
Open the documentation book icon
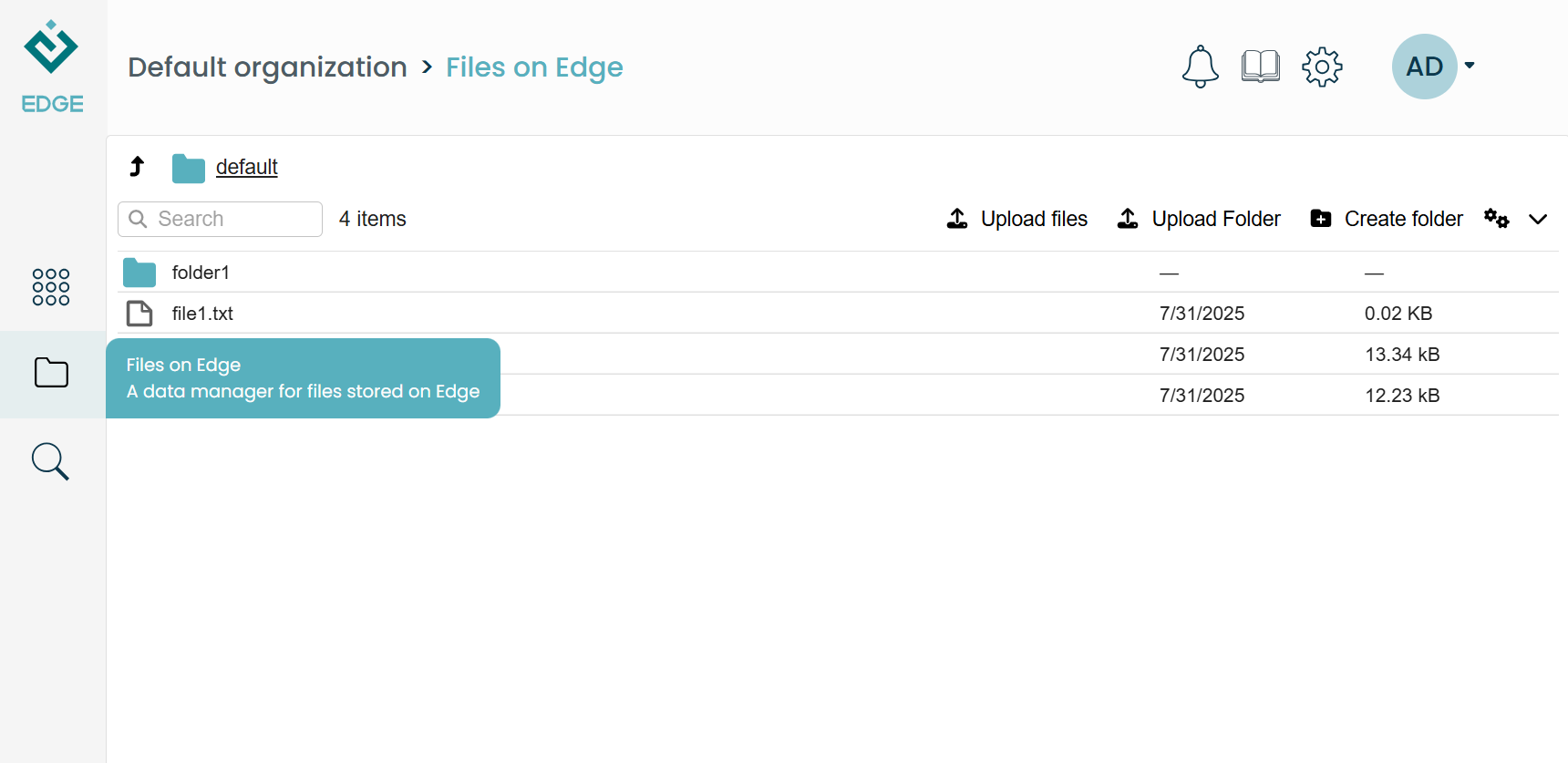coord(1261,67)
